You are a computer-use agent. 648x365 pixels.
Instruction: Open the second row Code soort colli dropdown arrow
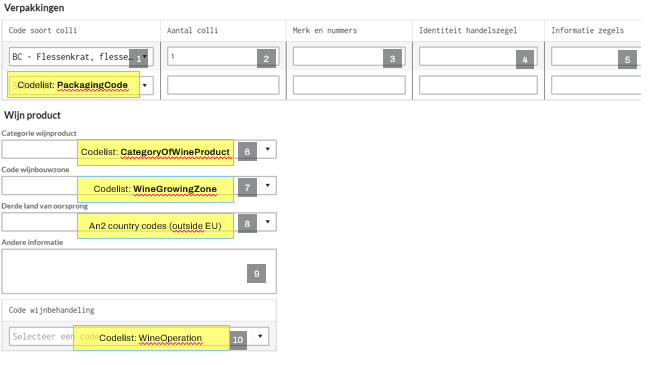point(145,85)
